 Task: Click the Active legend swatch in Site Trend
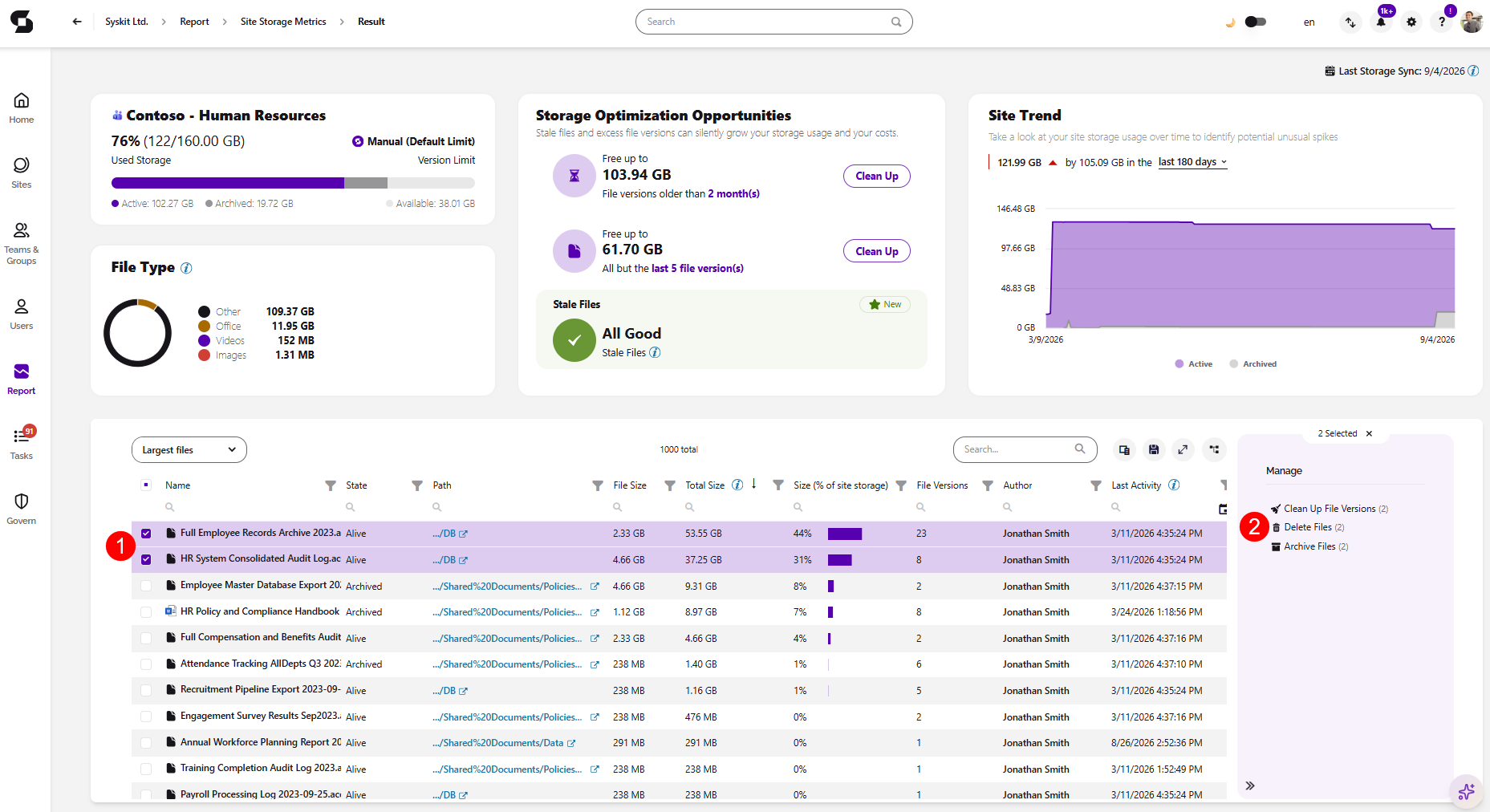pos(1179,363)
